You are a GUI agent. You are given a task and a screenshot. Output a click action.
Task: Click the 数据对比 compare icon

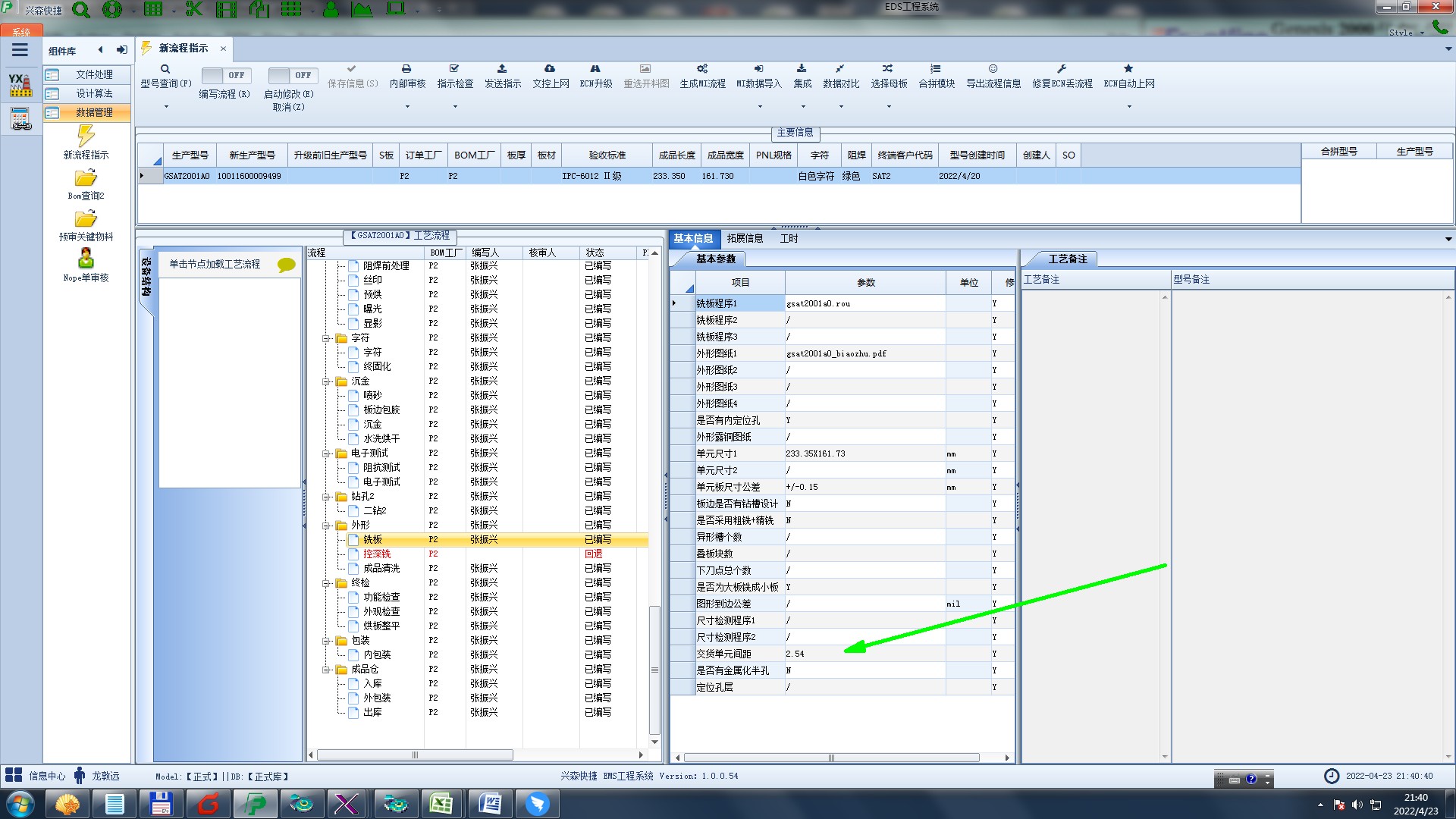(840, 69)
